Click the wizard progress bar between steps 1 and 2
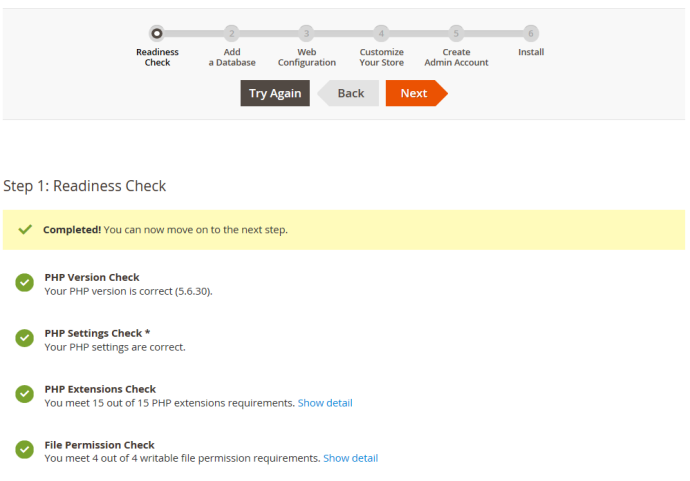The width and height of the screenshot is (690, 481). pos(194,33)
